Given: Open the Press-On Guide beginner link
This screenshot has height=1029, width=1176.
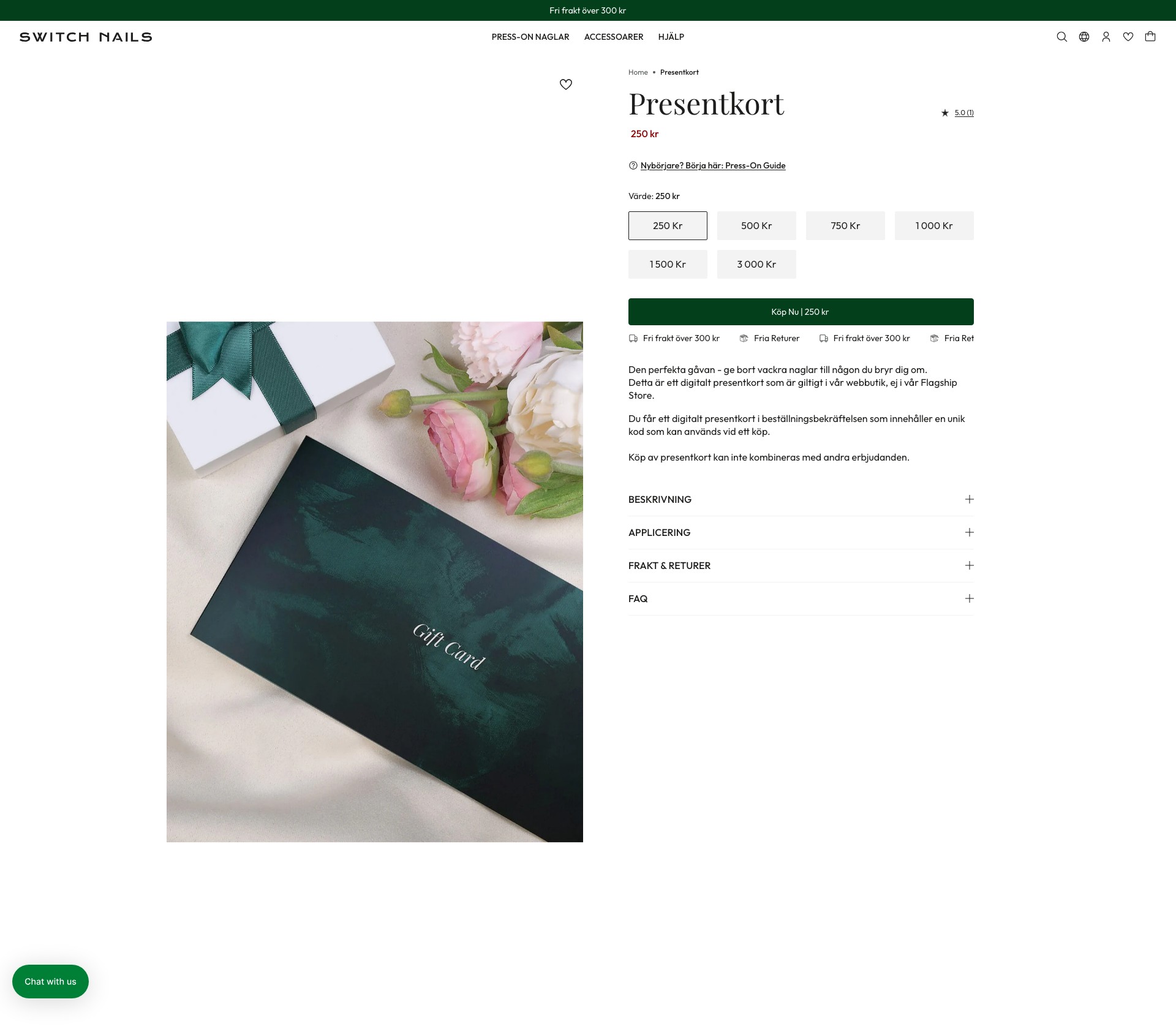Looking at the screenshot, I should [713, 165].
